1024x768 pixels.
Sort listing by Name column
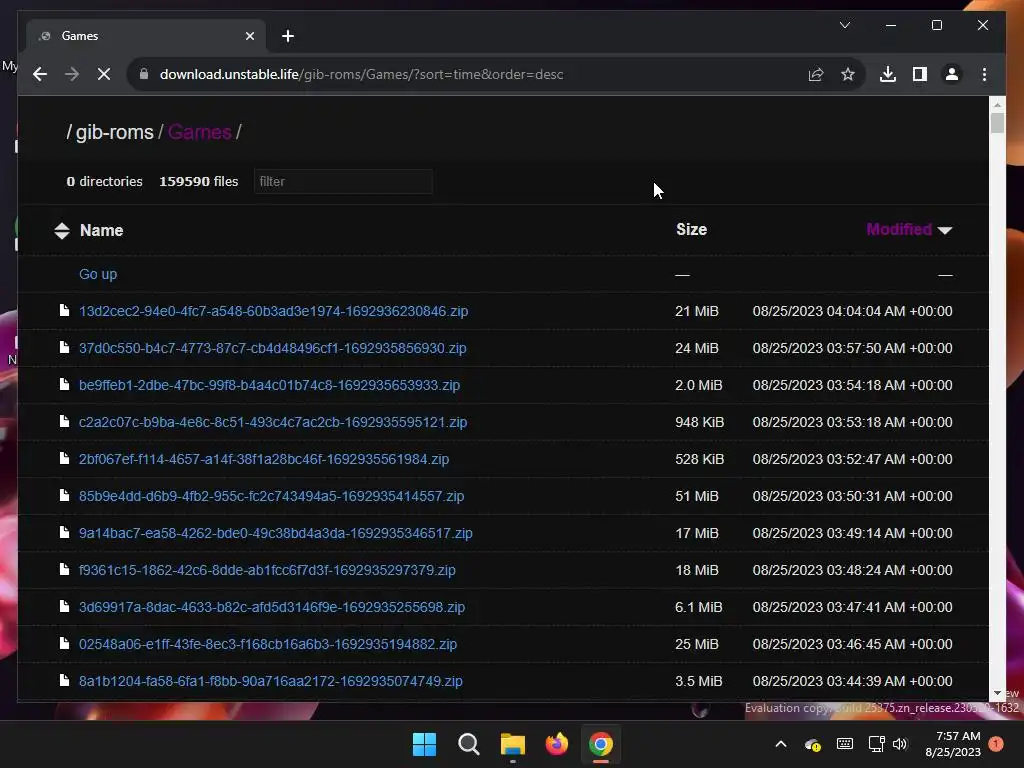tap(101, 231)
